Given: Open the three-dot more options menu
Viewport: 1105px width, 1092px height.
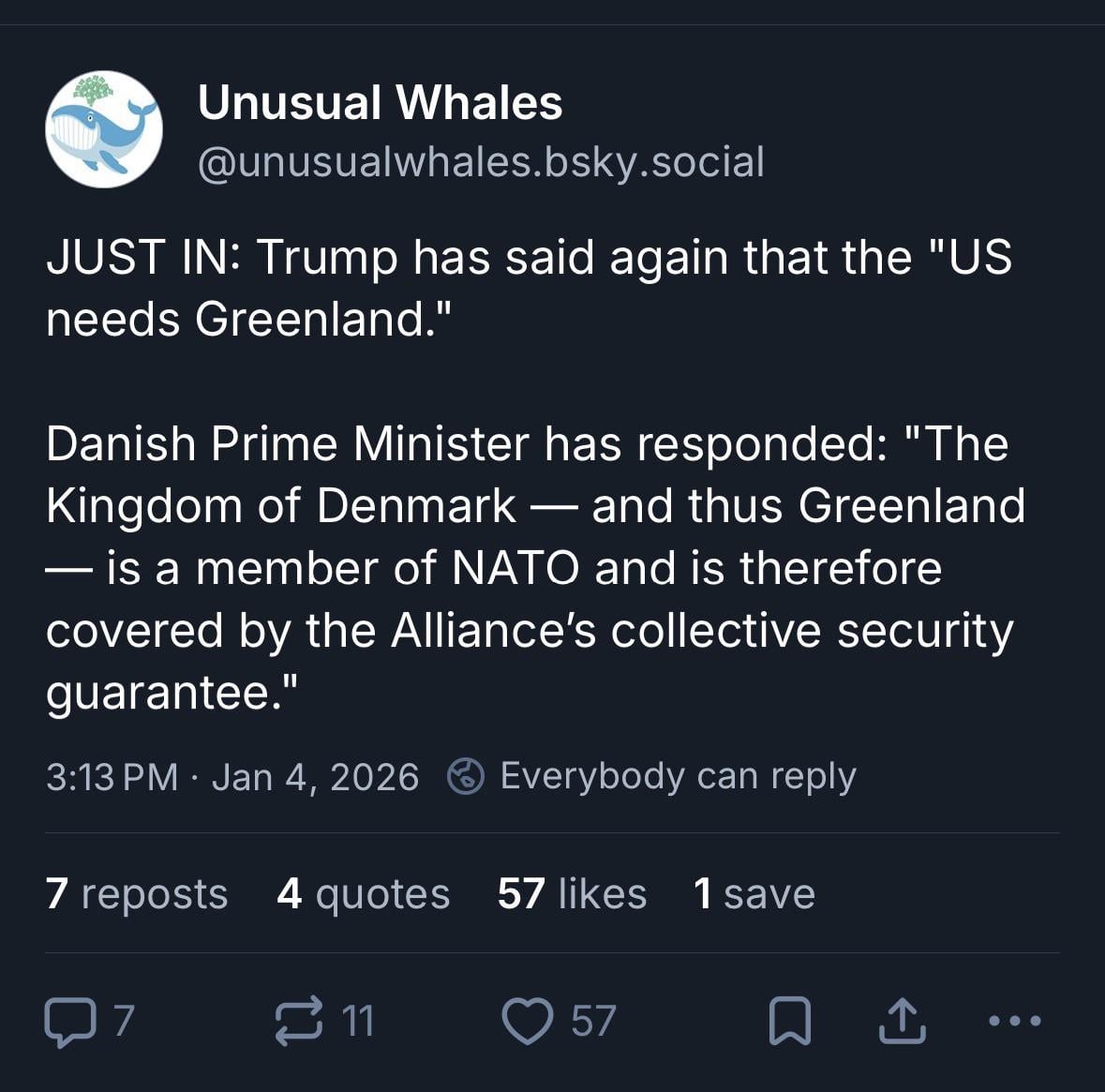Looking at the screenshot, I should [1014, 1021].
